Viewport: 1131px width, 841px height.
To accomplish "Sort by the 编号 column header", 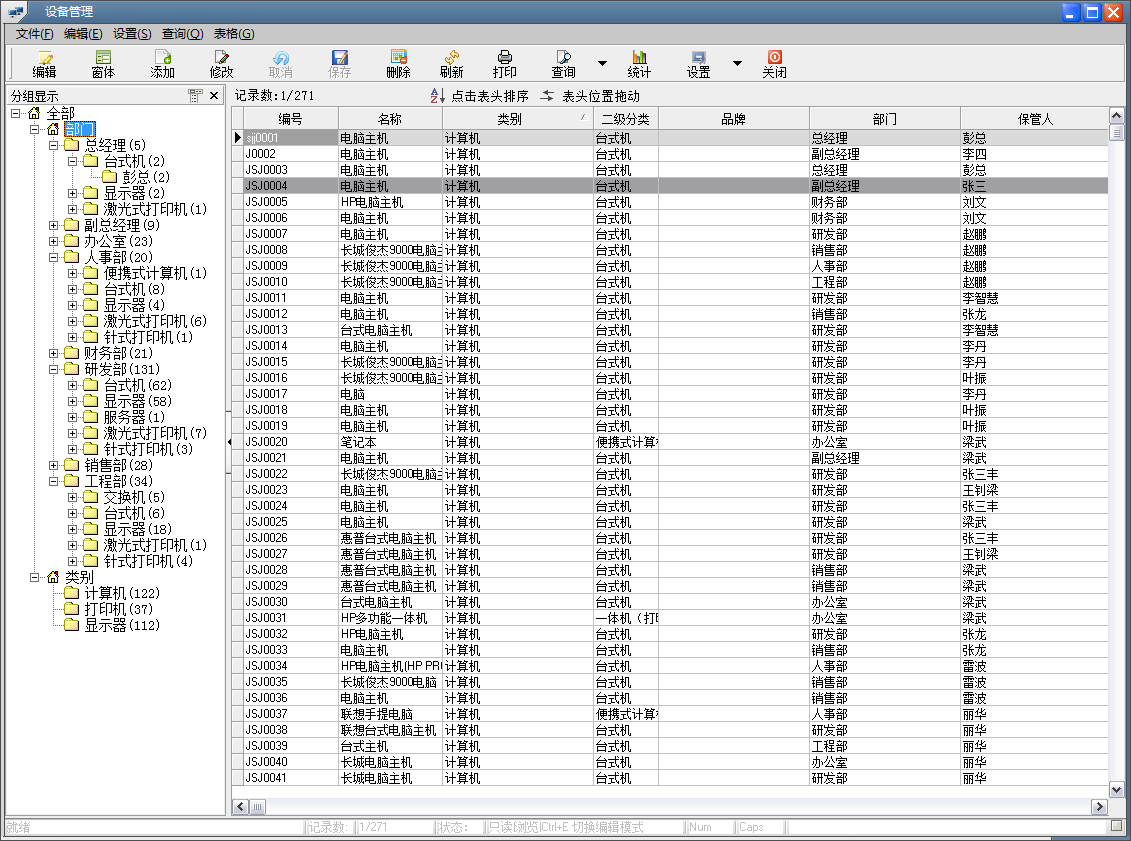I will pos(291,119).
